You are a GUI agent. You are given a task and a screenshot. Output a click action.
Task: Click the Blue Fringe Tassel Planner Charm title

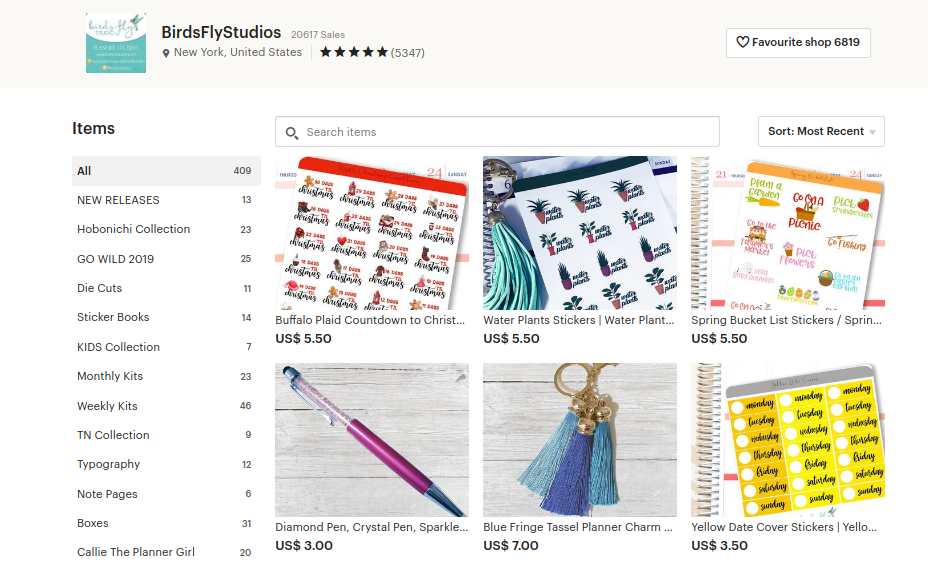[578, 527]
